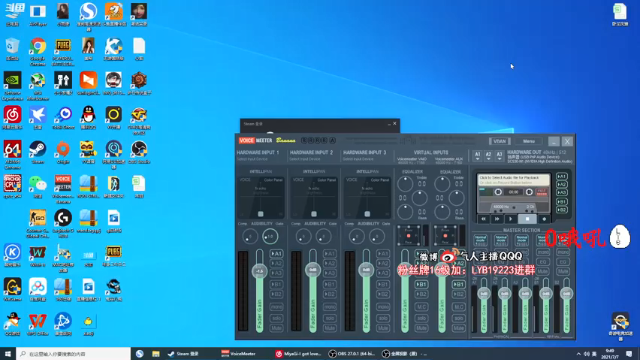Toggle recorder bus B2 beside the cassette
The image size is (640, 360).
pos(562,210)
